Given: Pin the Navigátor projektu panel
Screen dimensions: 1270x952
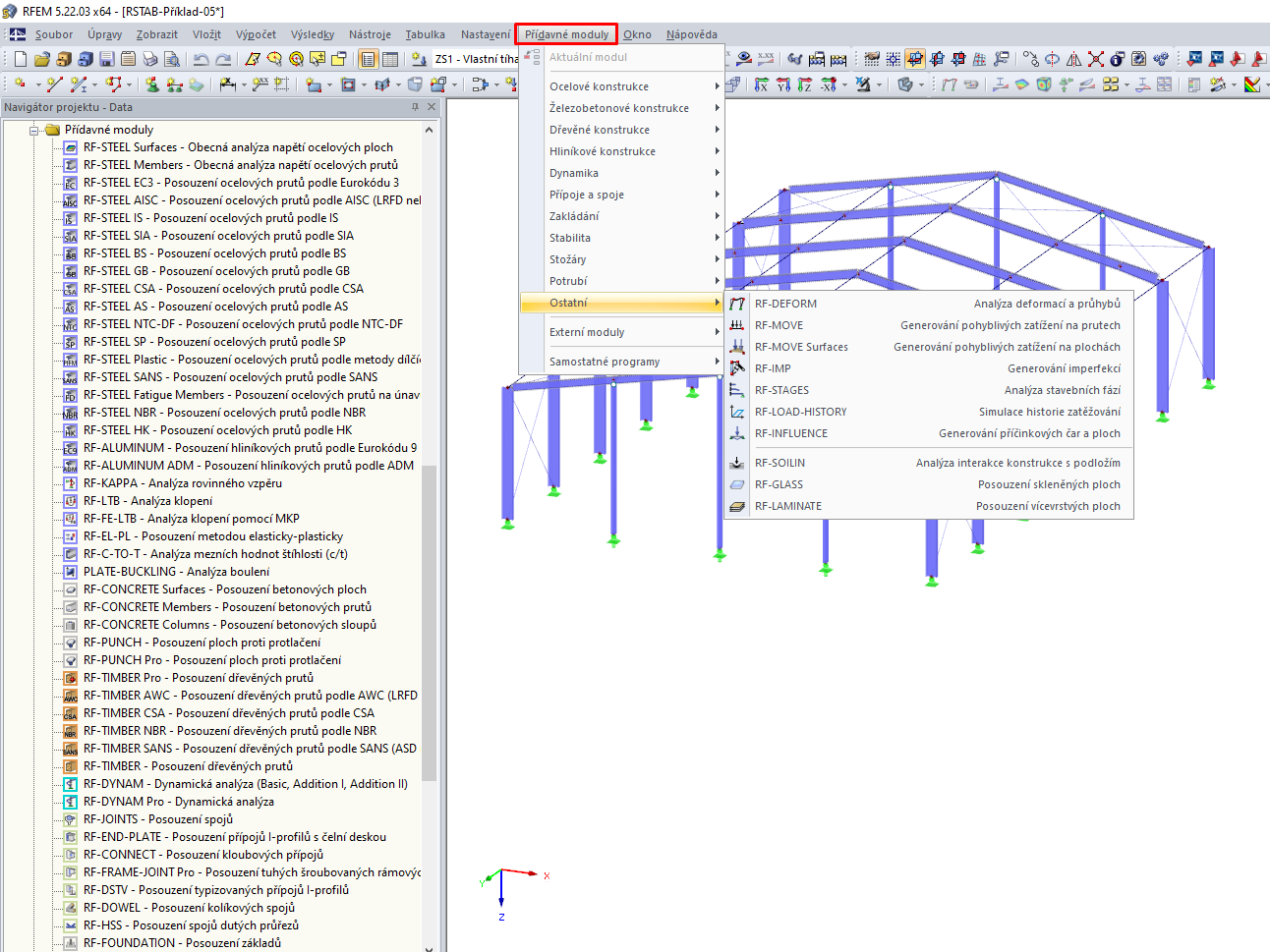Looking at the screenshot, I should pos(415,107).
